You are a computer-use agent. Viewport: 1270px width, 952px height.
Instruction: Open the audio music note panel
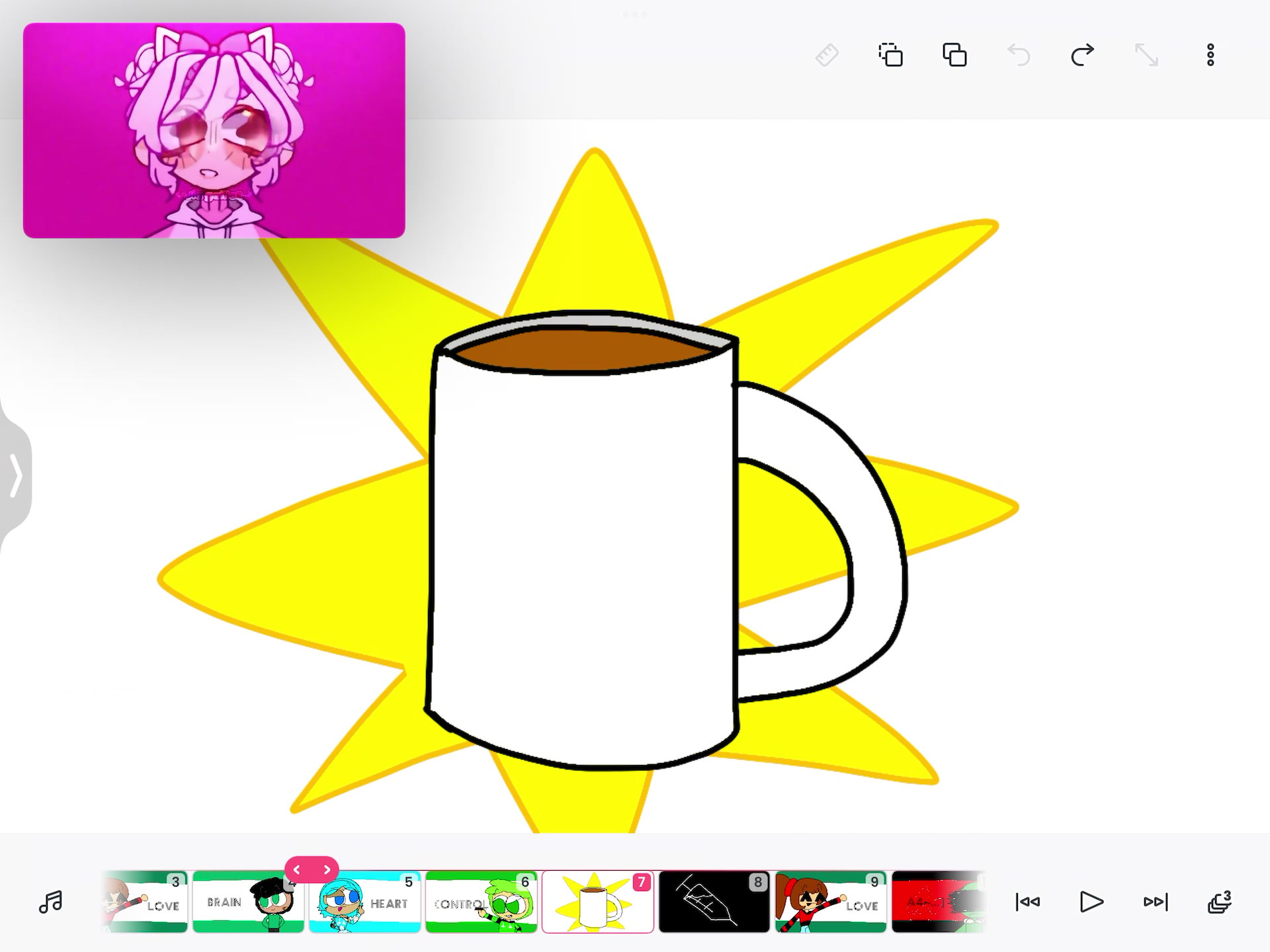(50, 902)
